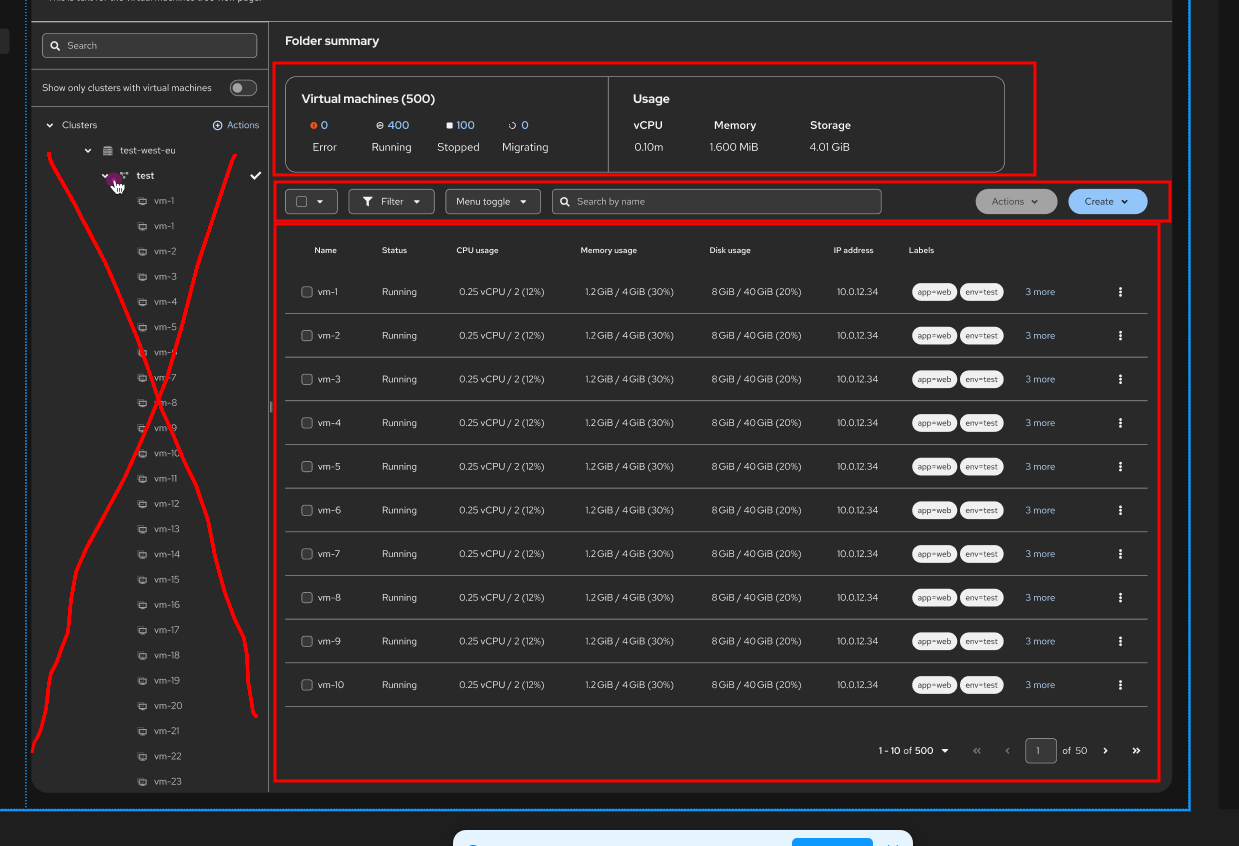Open kebab menu for vm-6 row

click(1120, 510)
